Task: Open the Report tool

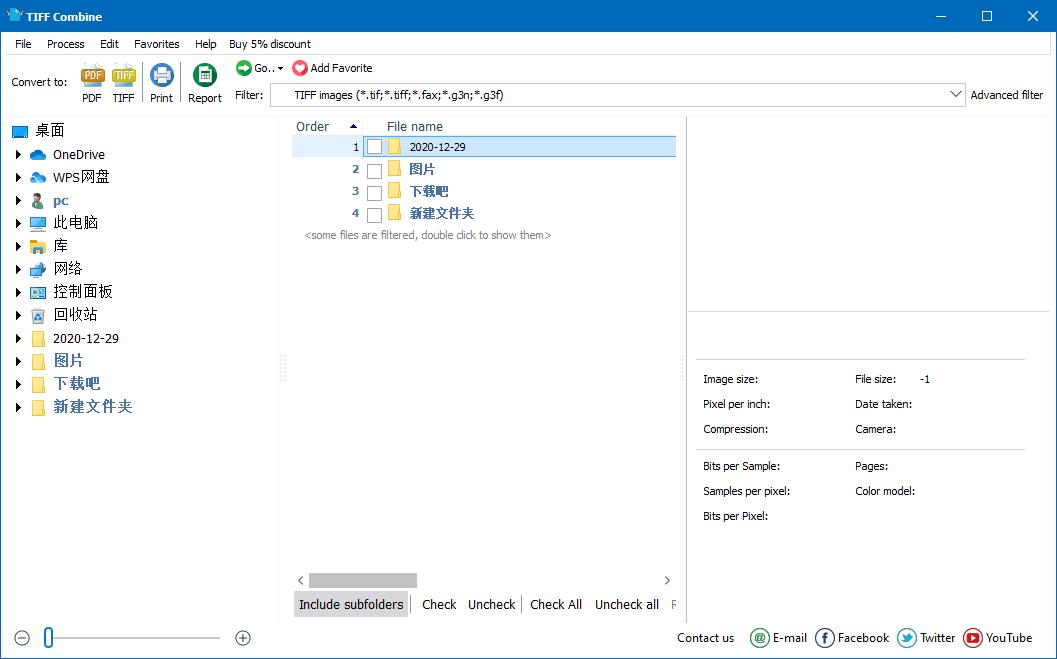Action: coord(204,75)
